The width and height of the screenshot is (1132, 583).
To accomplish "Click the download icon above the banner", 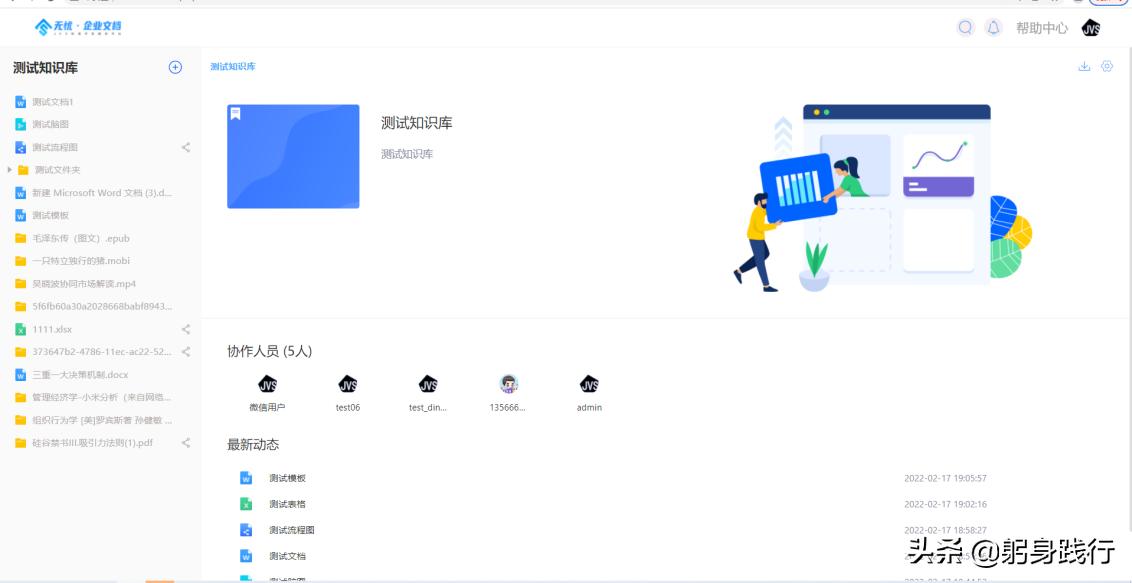I will pyautogui.click(x=1083, y=65).
